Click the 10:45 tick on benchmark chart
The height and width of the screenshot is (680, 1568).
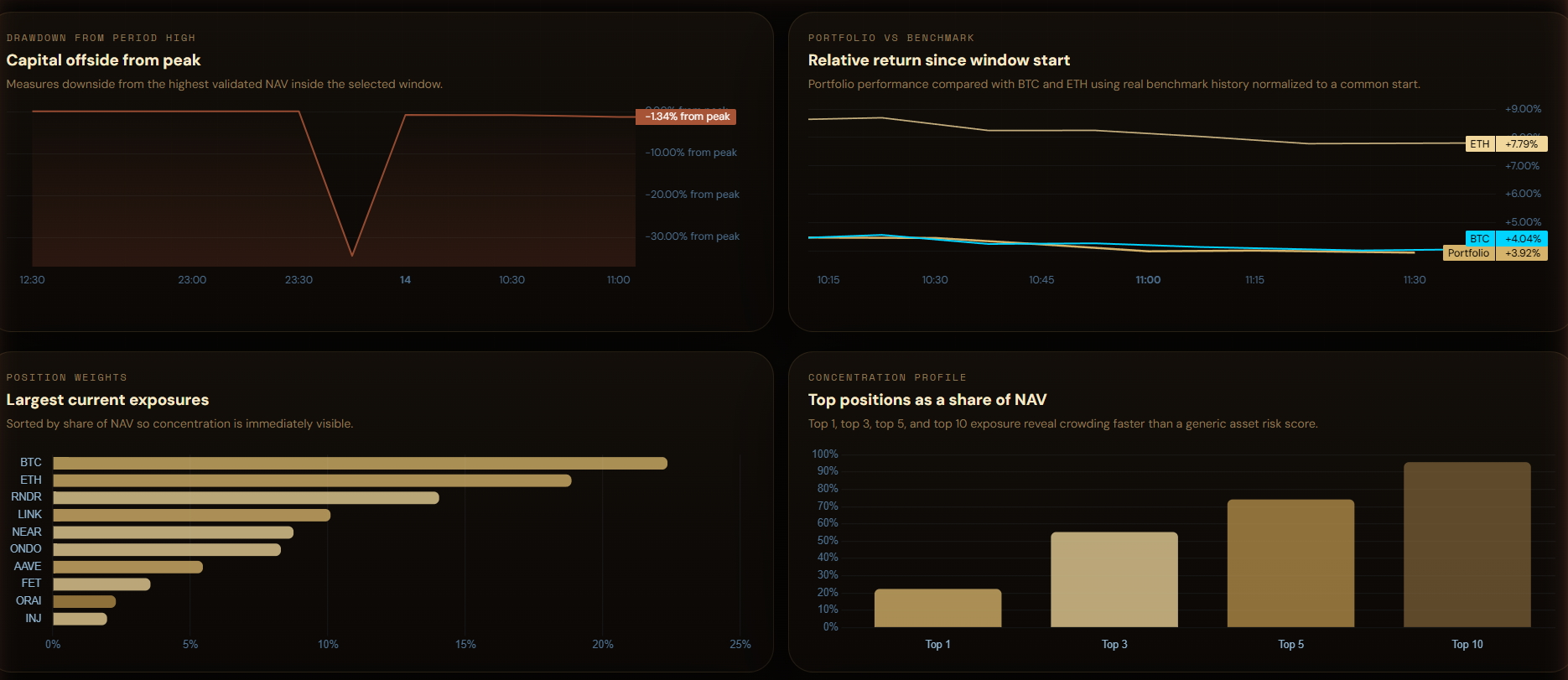1041,280
